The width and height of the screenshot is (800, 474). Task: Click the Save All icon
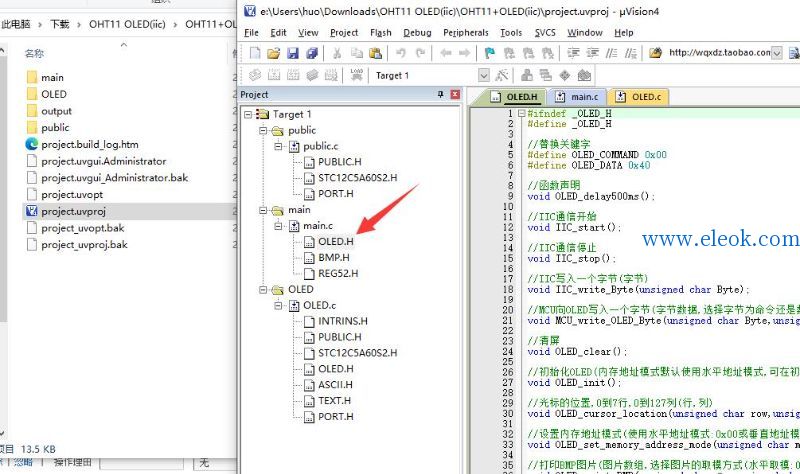tap(312, 53)
